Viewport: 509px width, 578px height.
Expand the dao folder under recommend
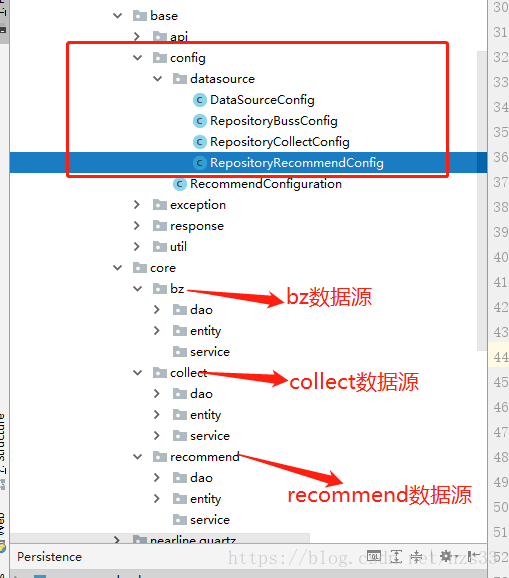[x=157, y=478]
